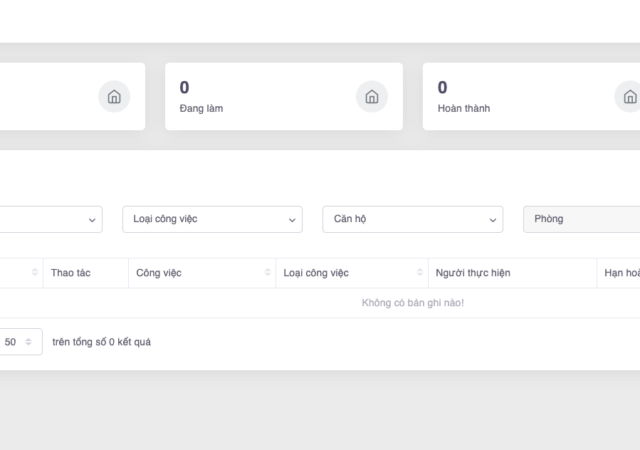Viewport: 640px width, 450px height.
Task: Click the Công việc column header text
Action: point(158,273)
